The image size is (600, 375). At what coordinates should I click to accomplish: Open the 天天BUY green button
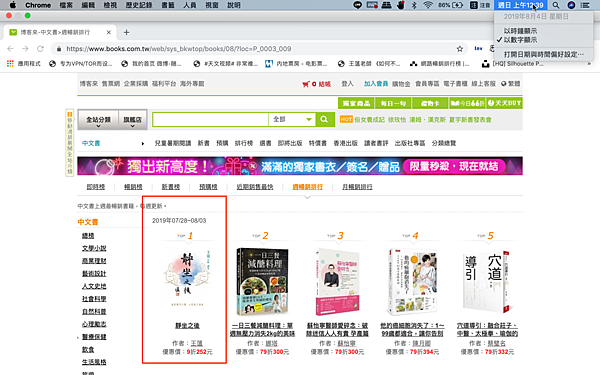504,103
